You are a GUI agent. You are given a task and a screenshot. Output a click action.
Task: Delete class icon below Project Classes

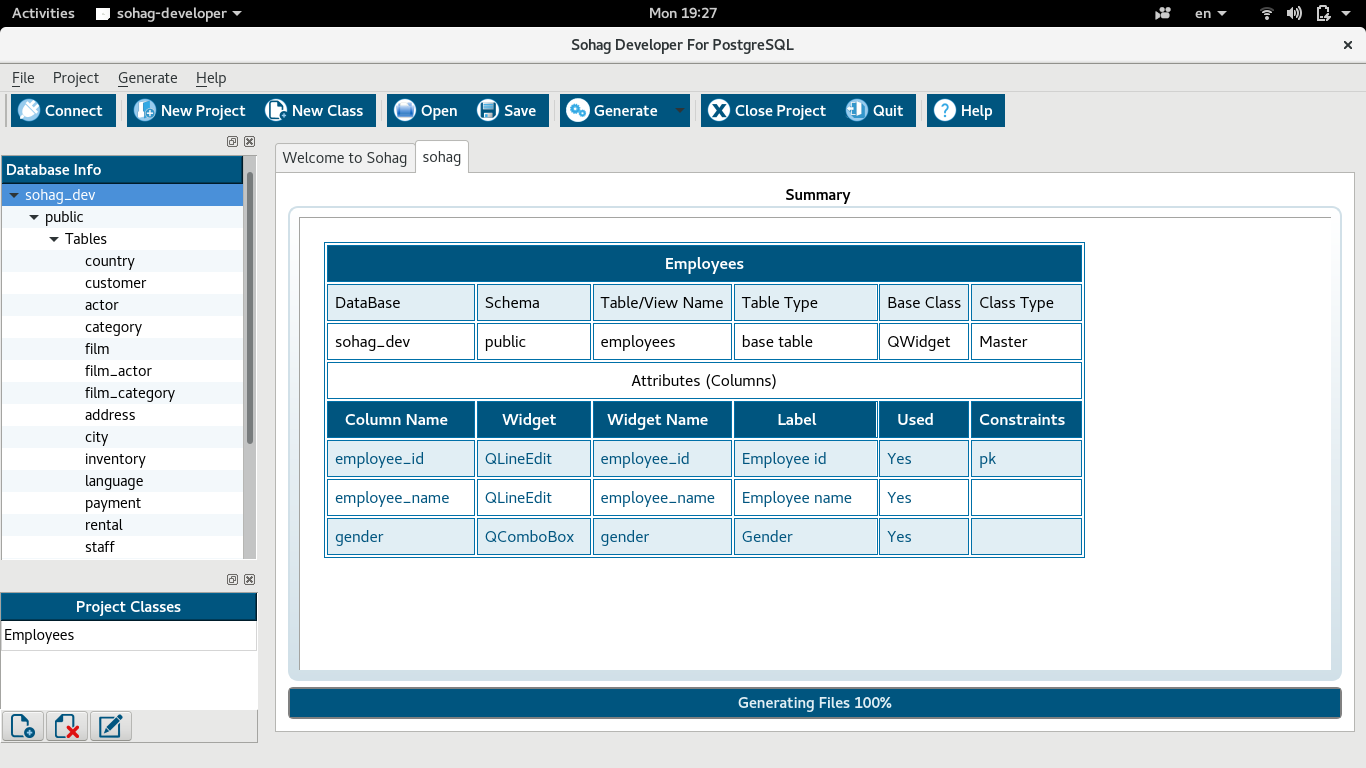[67, 726]
